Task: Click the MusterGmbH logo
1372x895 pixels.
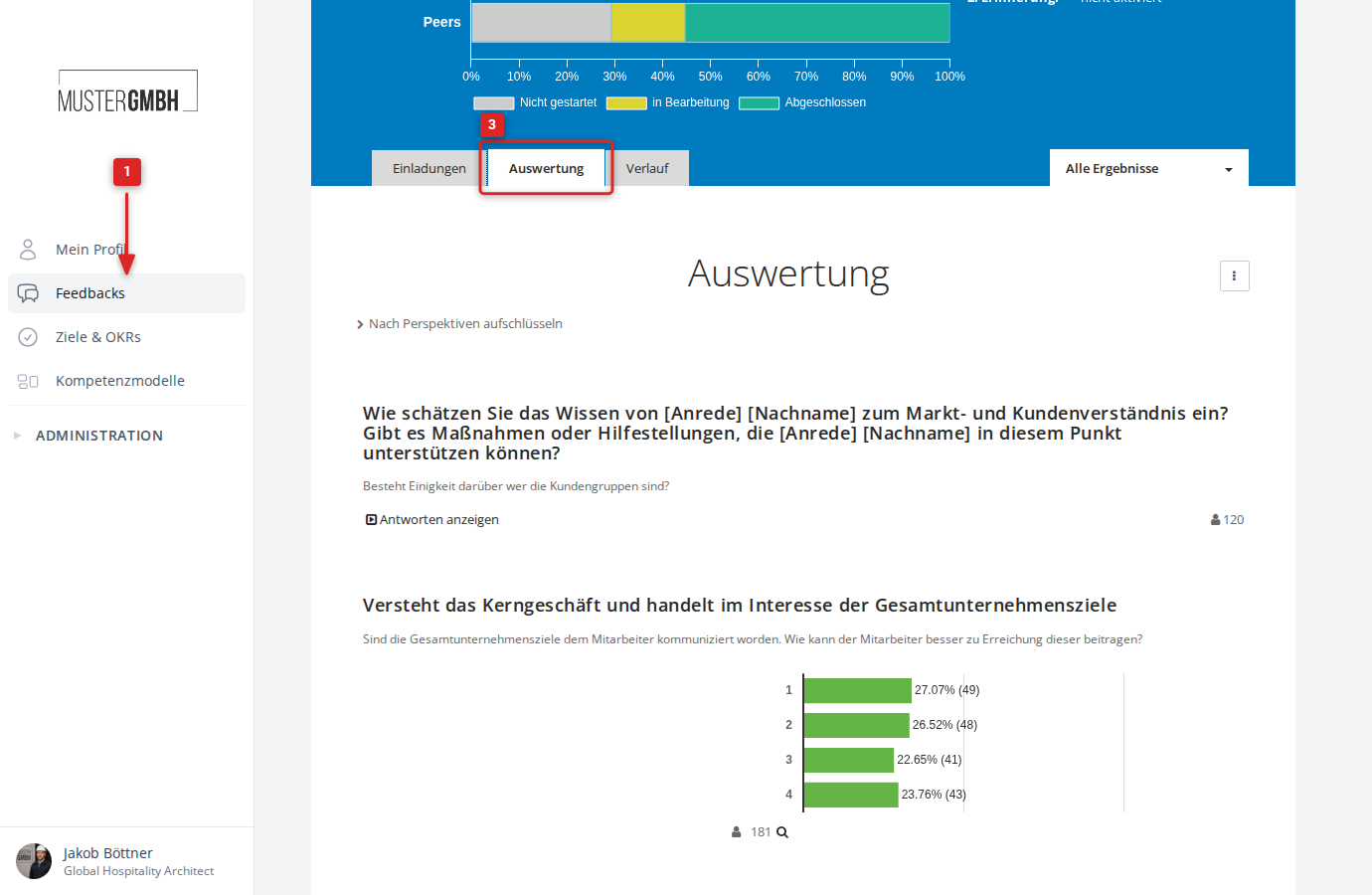Action: (127, 91)
